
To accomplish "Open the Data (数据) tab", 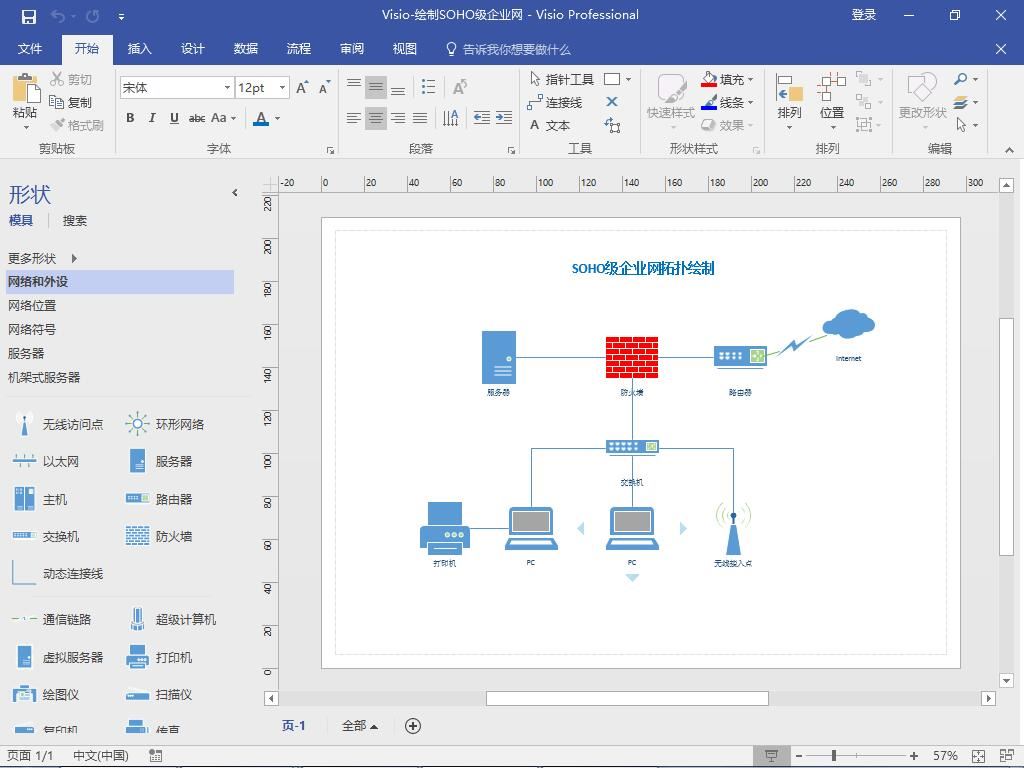I will coord(246,49).
